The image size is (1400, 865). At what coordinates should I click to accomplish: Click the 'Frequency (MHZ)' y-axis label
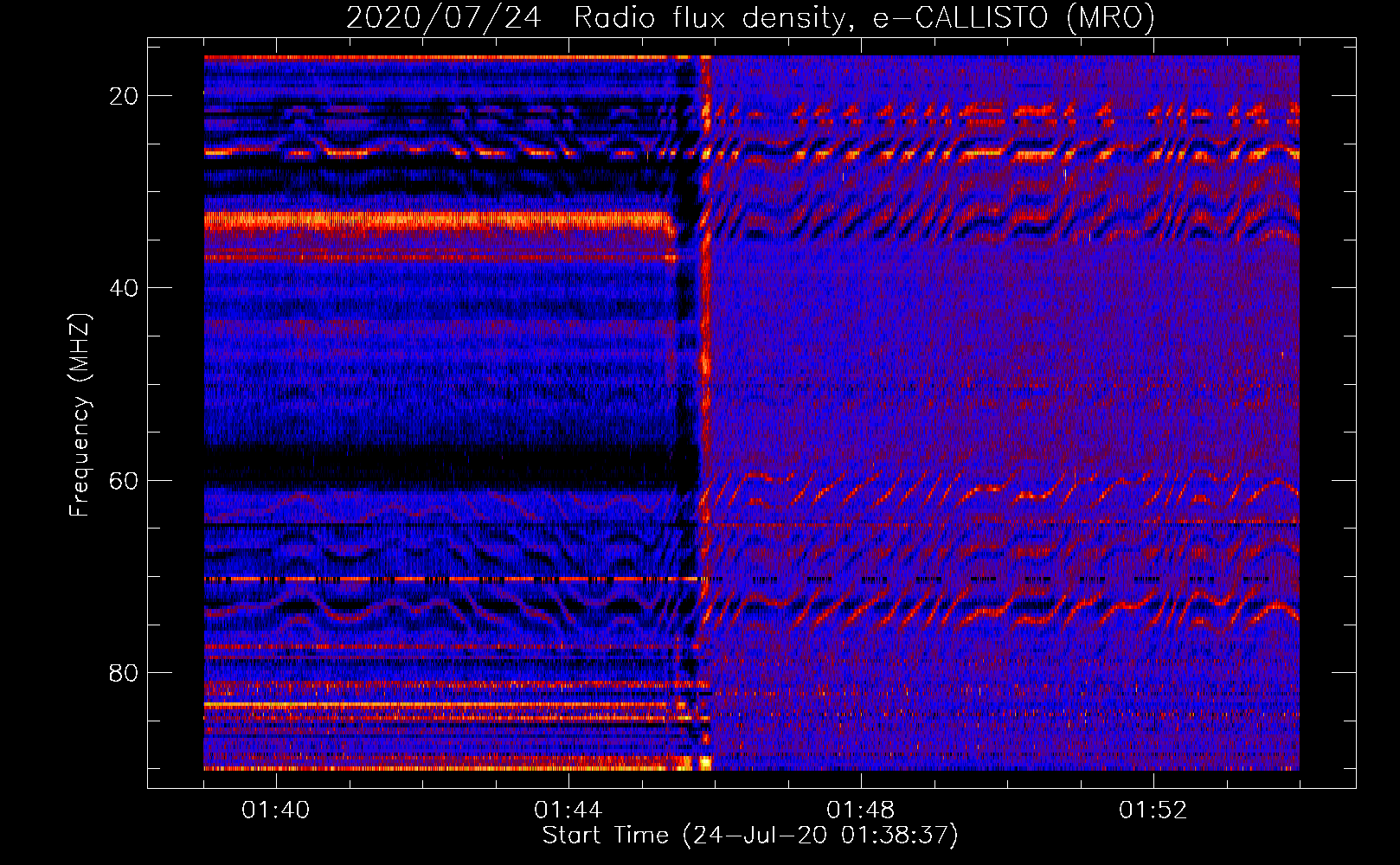tap(80, 414)
